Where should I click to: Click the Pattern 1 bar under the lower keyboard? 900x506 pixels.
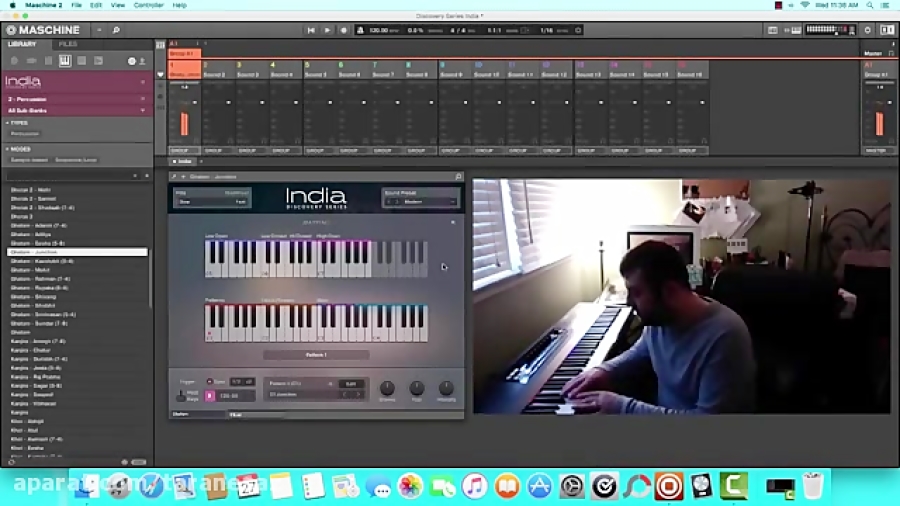(316, 355)
